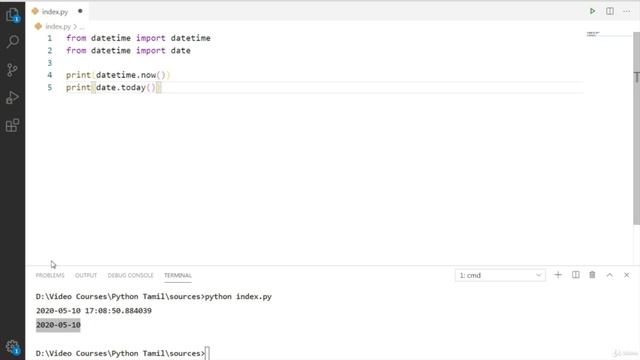The image size is (640, 360).
Task: Click line number 1 in gutter
Action: (x=49, y=38)
